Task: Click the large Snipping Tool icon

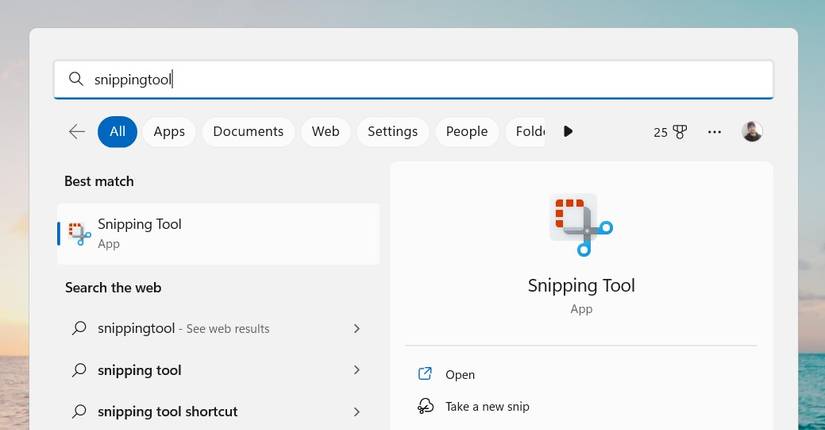Action: (x=581, y=227)
